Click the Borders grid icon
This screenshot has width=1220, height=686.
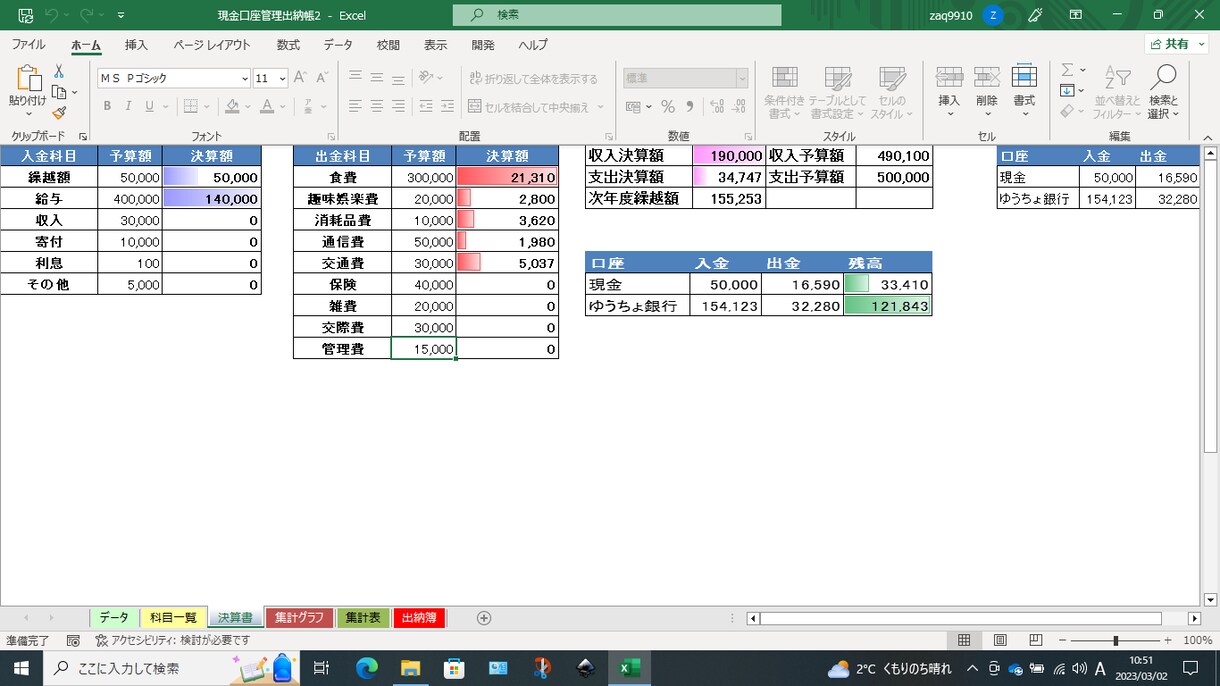coord(193,106)
